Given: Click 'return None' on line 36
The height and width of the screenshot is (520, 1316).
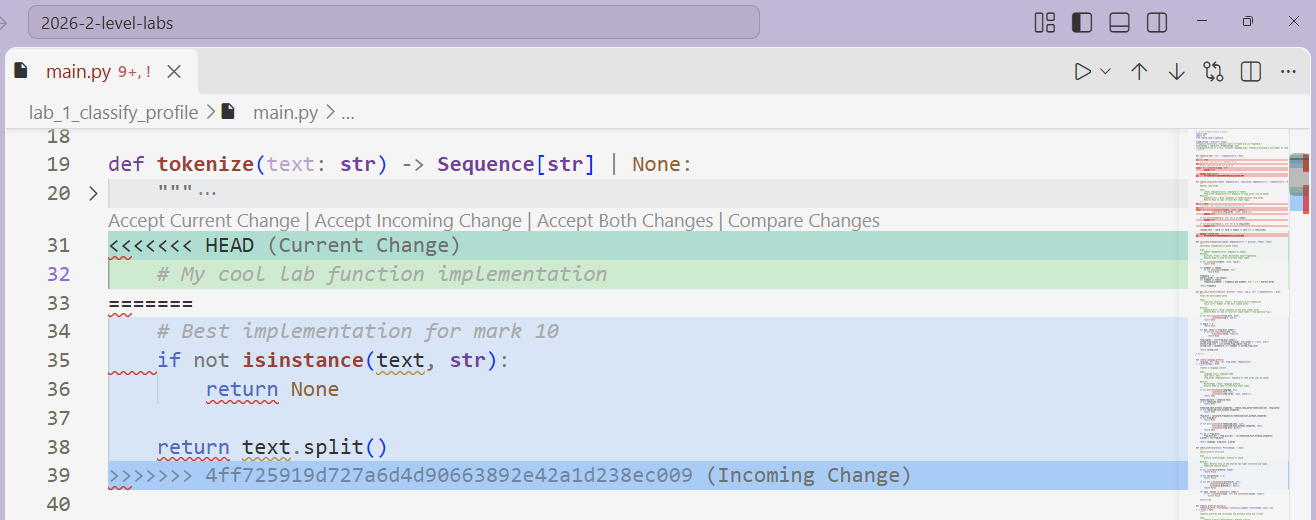Looking at the screenshot, I should [x=272, y=389].
